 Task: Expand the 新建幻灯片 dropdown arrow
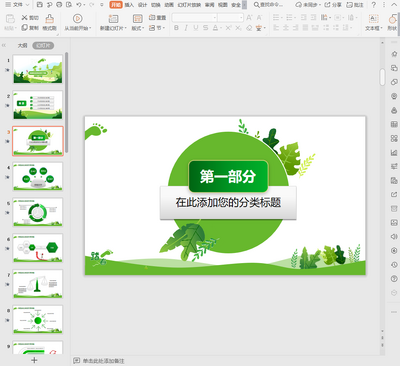click(126, 29)
